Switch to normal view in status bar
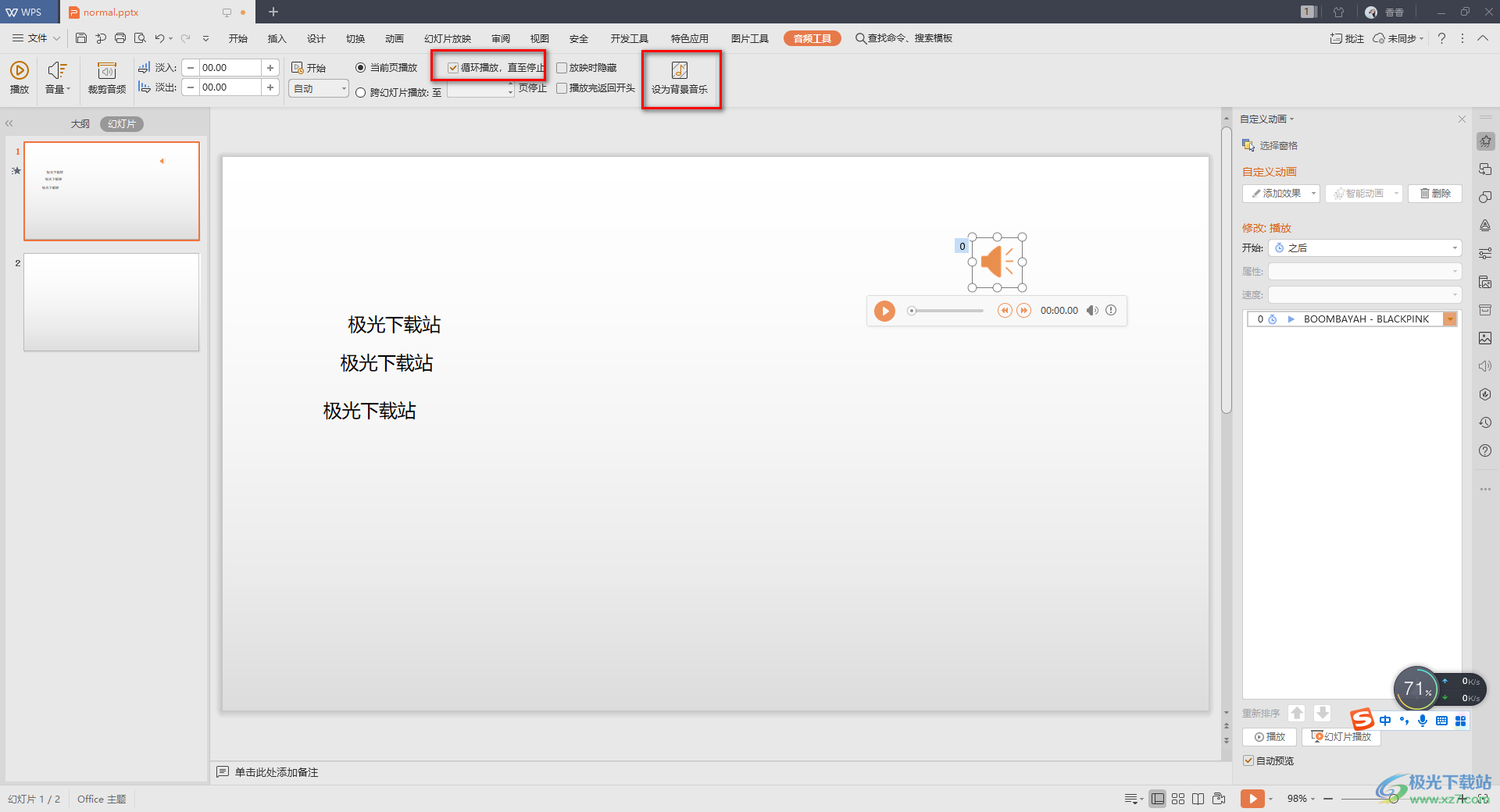The height and width of the screenshot is (812, 1500). [1158, 799]
